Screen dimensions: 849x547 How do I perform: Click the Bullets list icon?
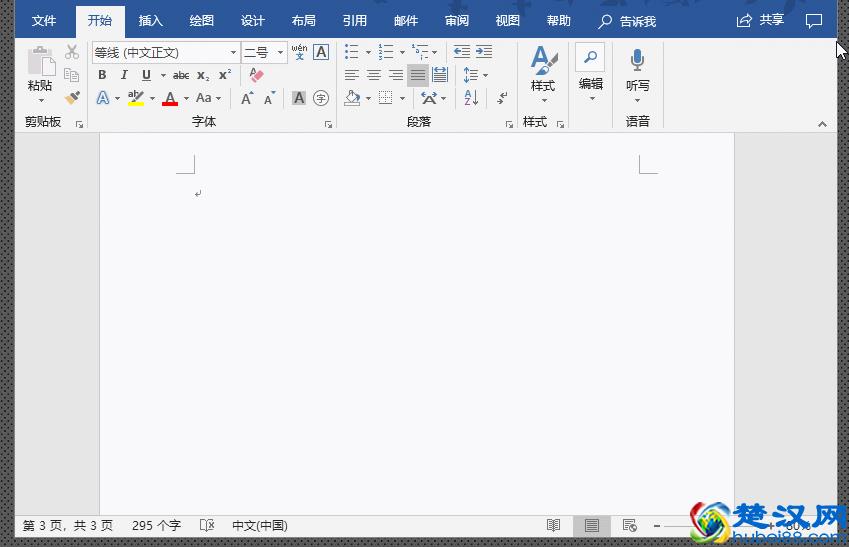coord(352,52)
